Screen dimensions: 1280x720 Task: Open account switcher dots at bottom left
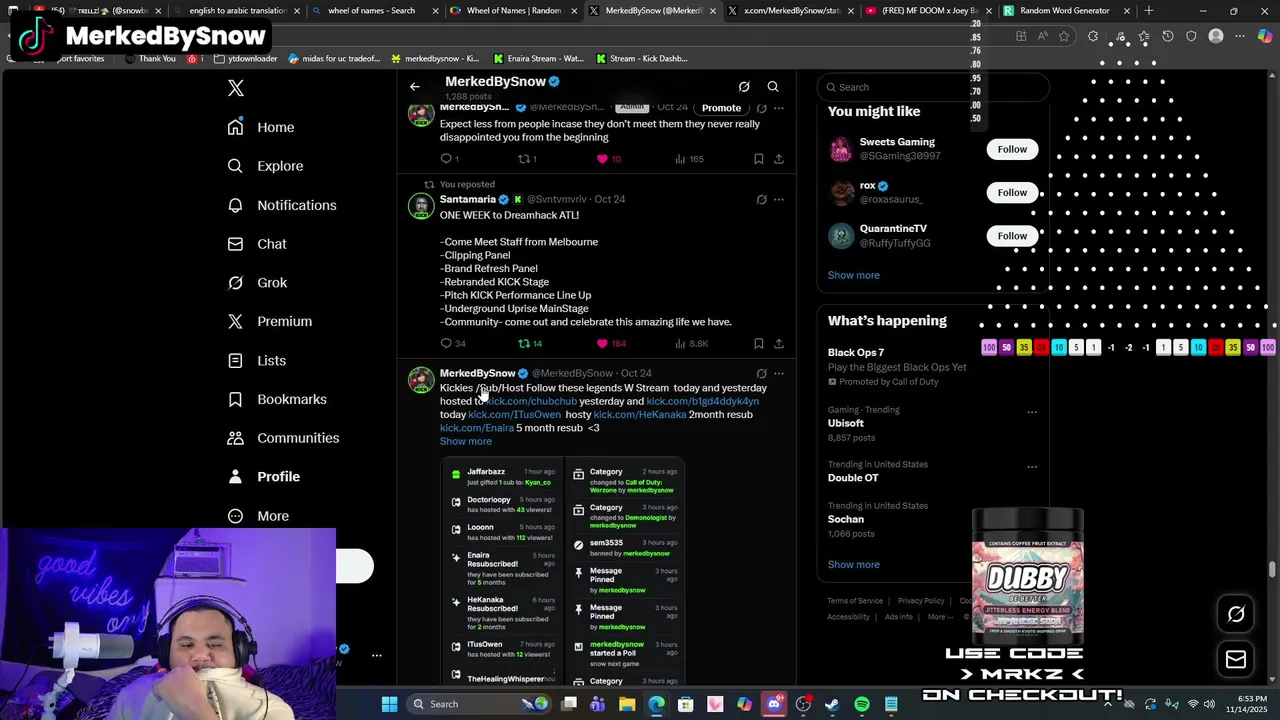[377, 655]
